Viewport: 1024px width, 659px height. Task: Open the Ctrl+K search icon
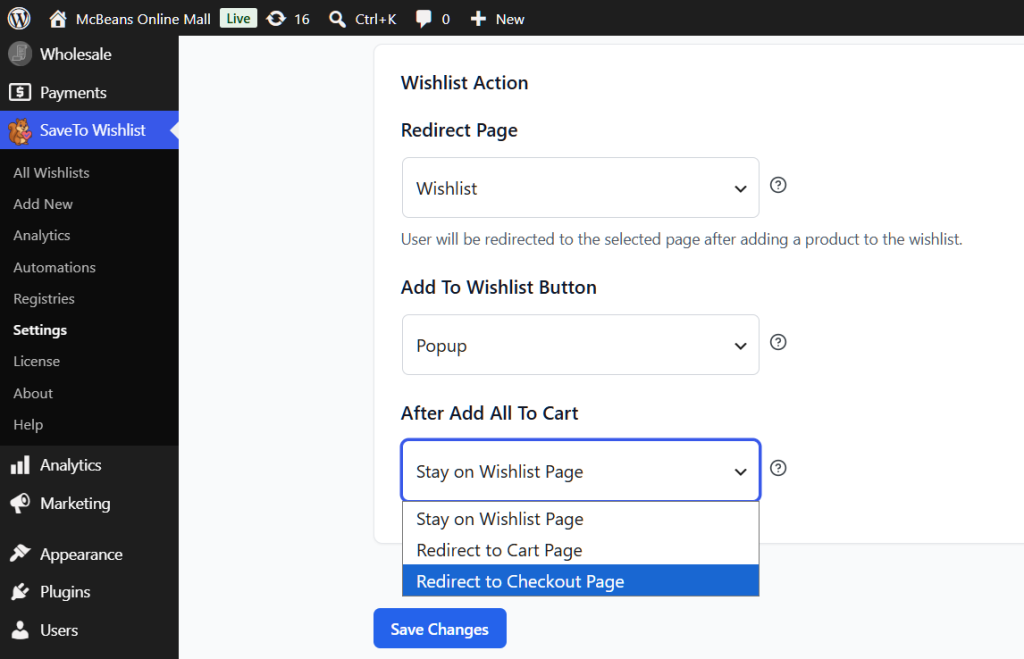click(x=337, y=19)
